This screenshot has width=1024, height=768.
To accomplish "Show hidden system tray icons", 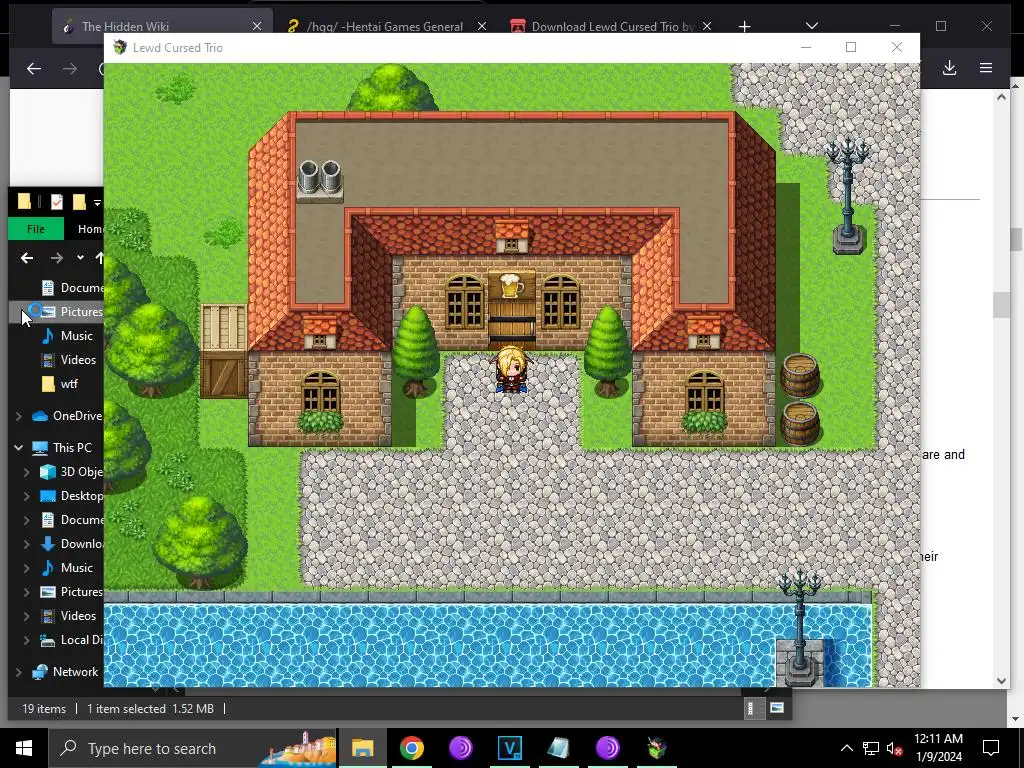I will pyautogui.click(x=846, y=748).
